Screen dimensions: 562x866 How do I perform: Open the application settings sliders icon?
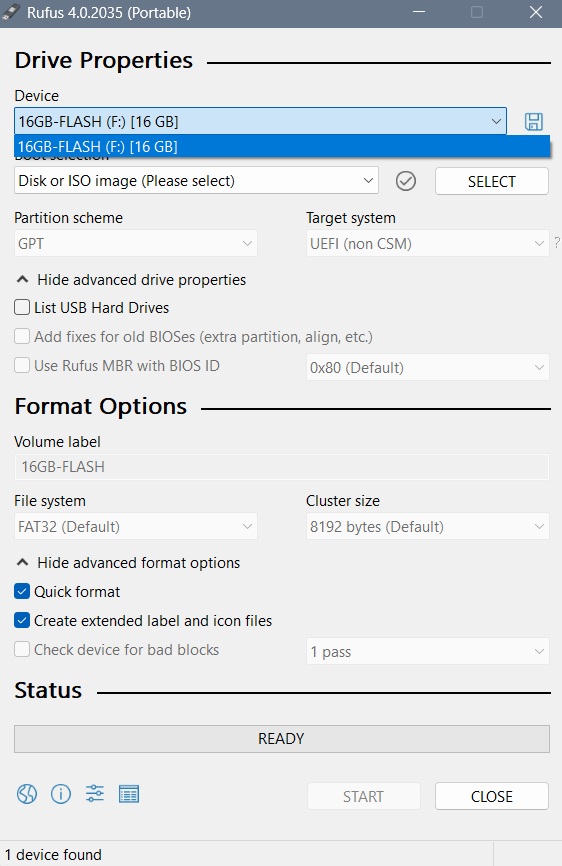(x=95, y=794)
